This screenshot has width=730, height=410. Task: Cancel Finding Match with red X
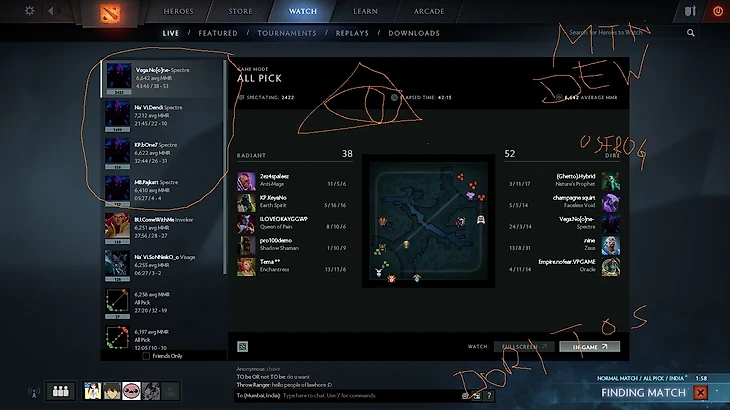point(700,392)
